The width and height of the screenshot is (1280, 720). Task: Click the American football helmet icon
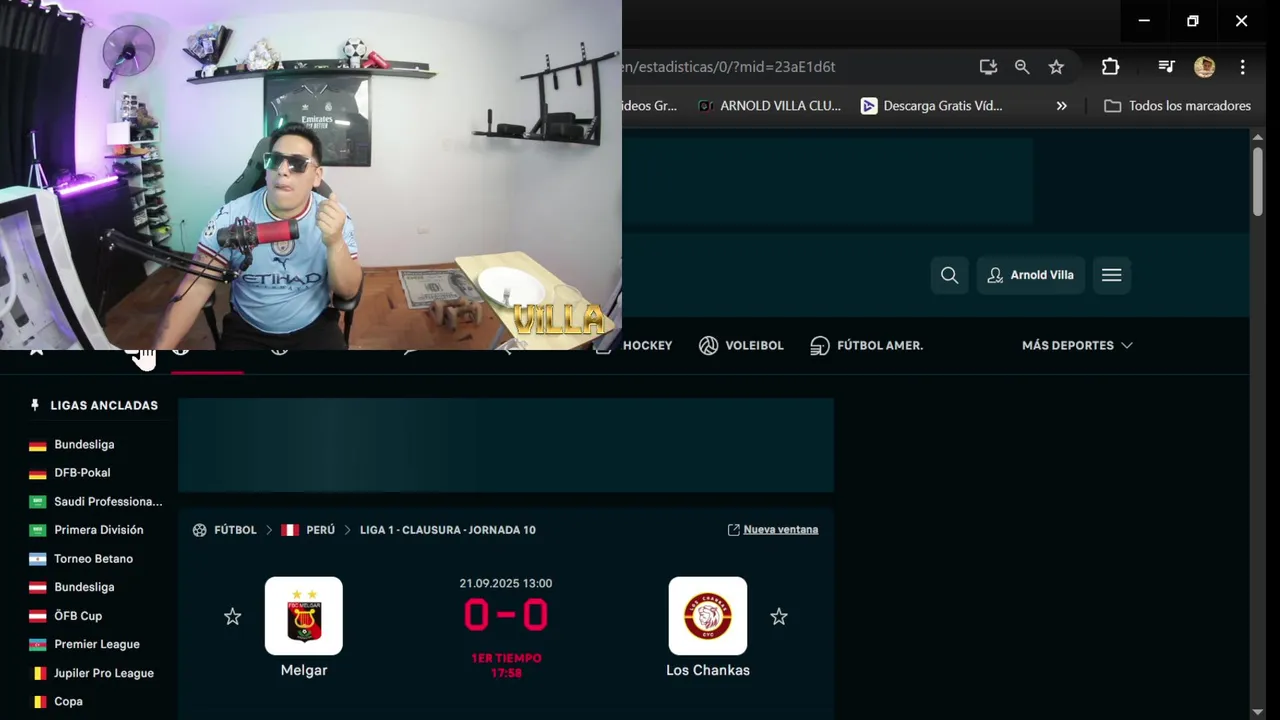tap(820, 345)
